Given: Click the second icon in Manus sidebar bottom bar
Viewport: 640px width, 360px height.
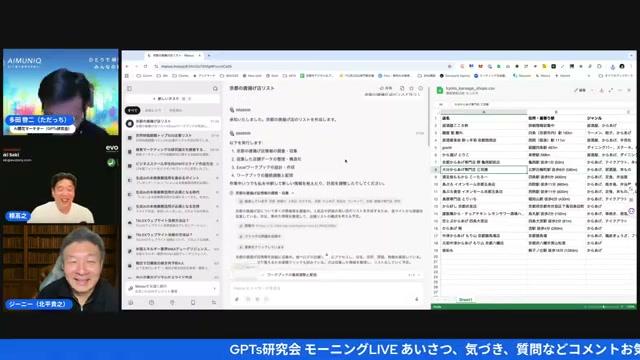Looking at the screenshot, I should [151, 302].
